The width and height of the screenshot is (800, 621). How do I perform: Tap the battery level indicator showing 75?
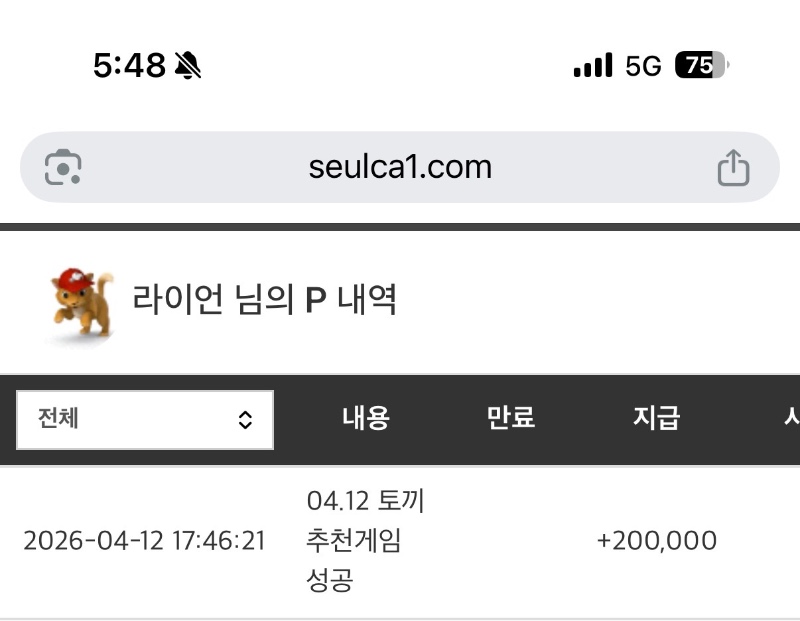coord(702,66)
